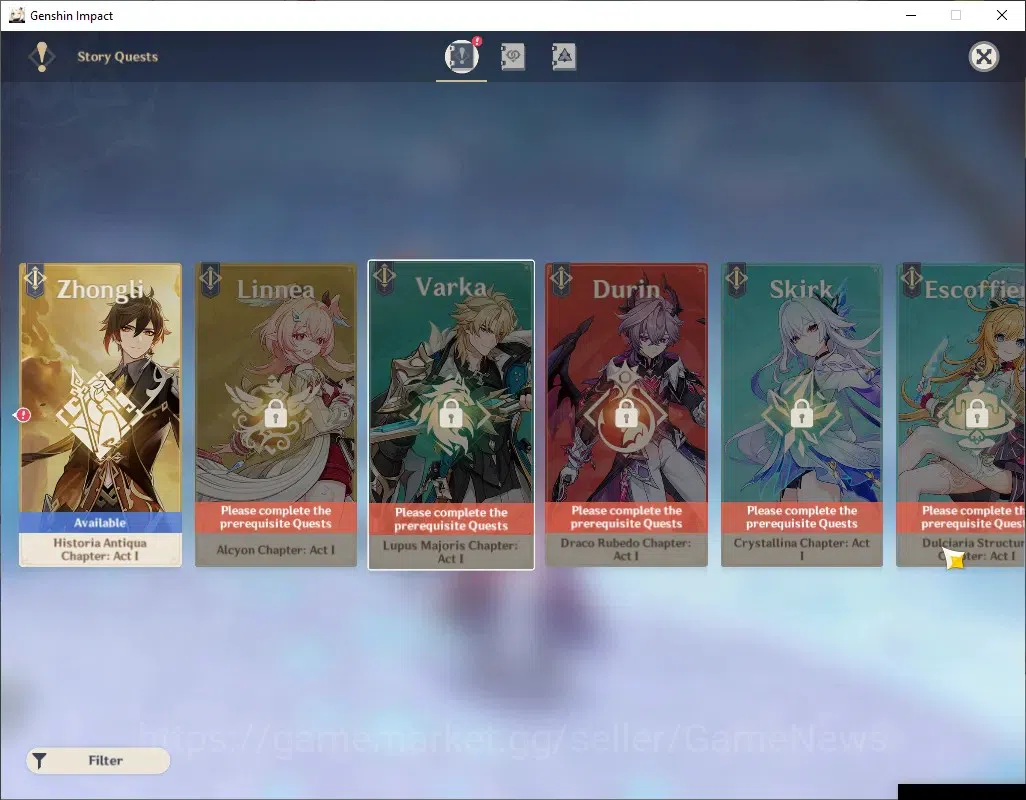
Task: Select the Escoffier quest card
Action: (961, 415)
